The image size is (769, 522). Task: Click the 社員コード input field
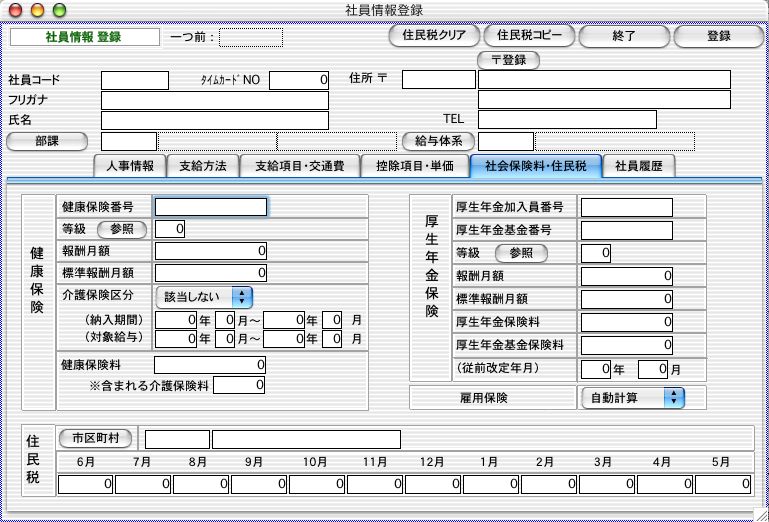(135, 79)
